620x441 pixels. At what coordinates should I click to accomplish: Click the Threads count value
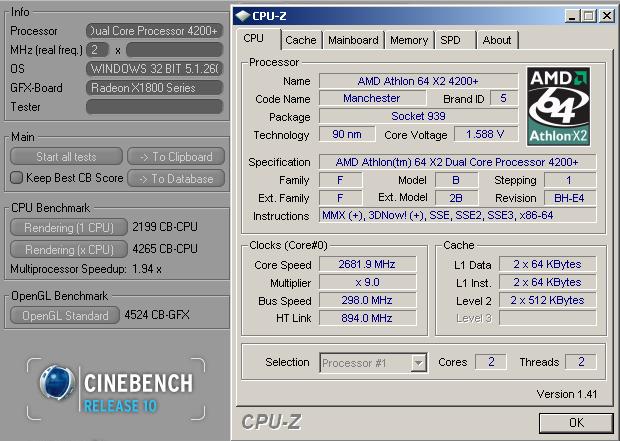click(581, 362)
